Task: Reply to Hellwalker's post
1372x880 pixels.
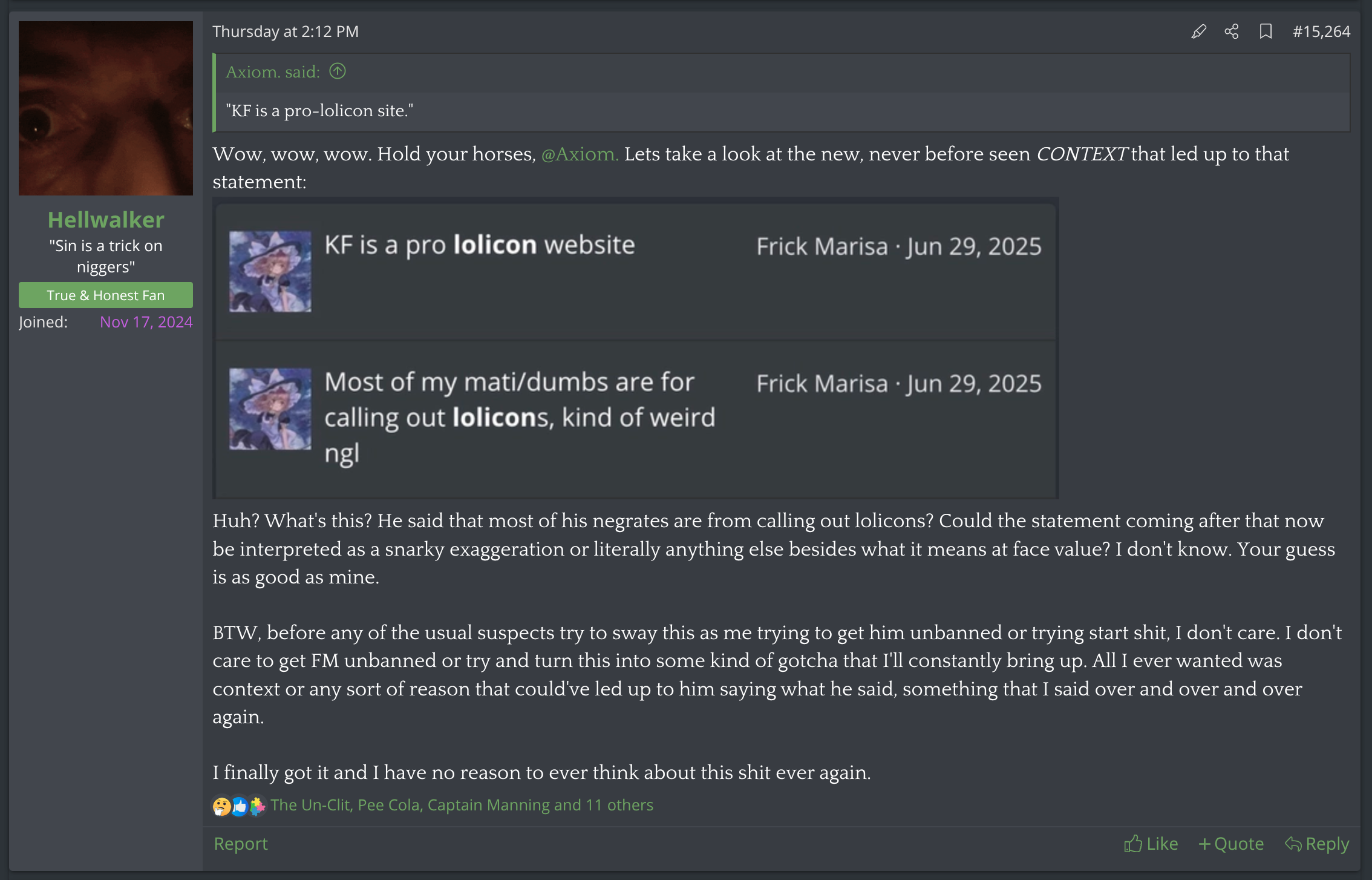Action: coord(1317,843)
